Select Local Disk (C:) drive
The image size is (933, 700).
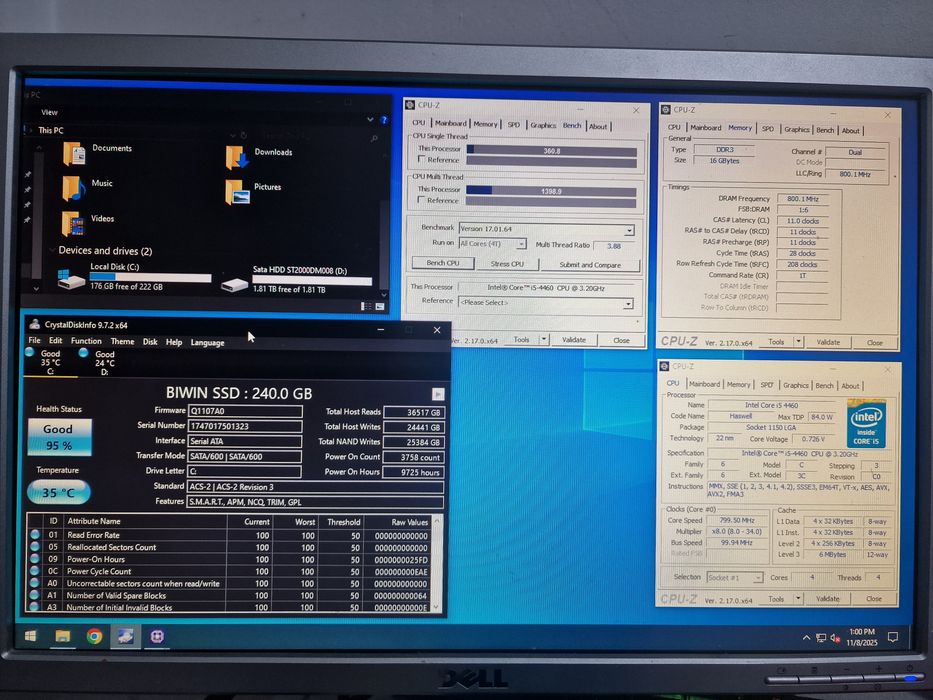point(134,277)
